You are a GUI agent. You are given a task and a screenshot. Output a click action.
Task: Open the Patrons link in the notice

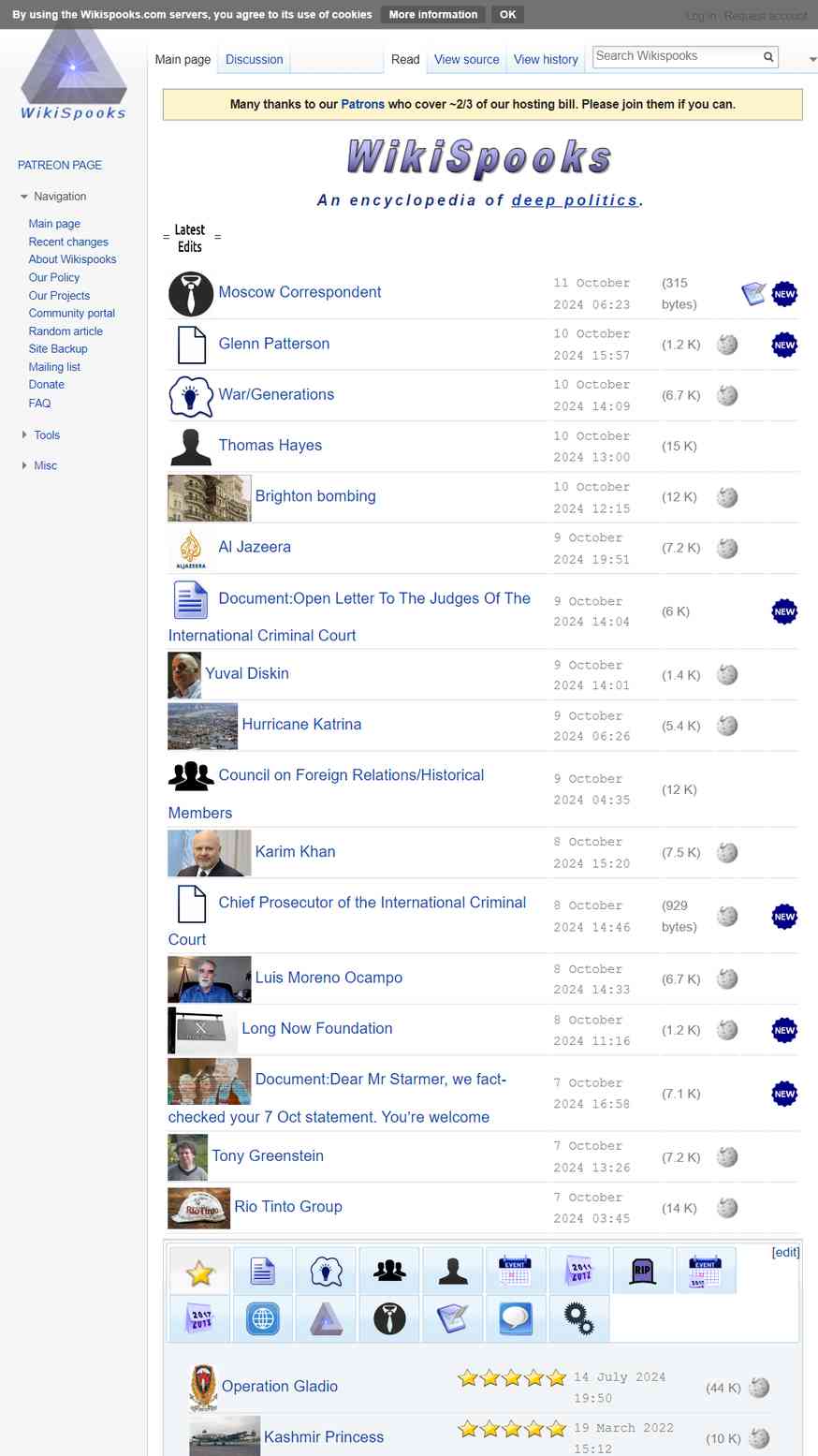(362, 104)
